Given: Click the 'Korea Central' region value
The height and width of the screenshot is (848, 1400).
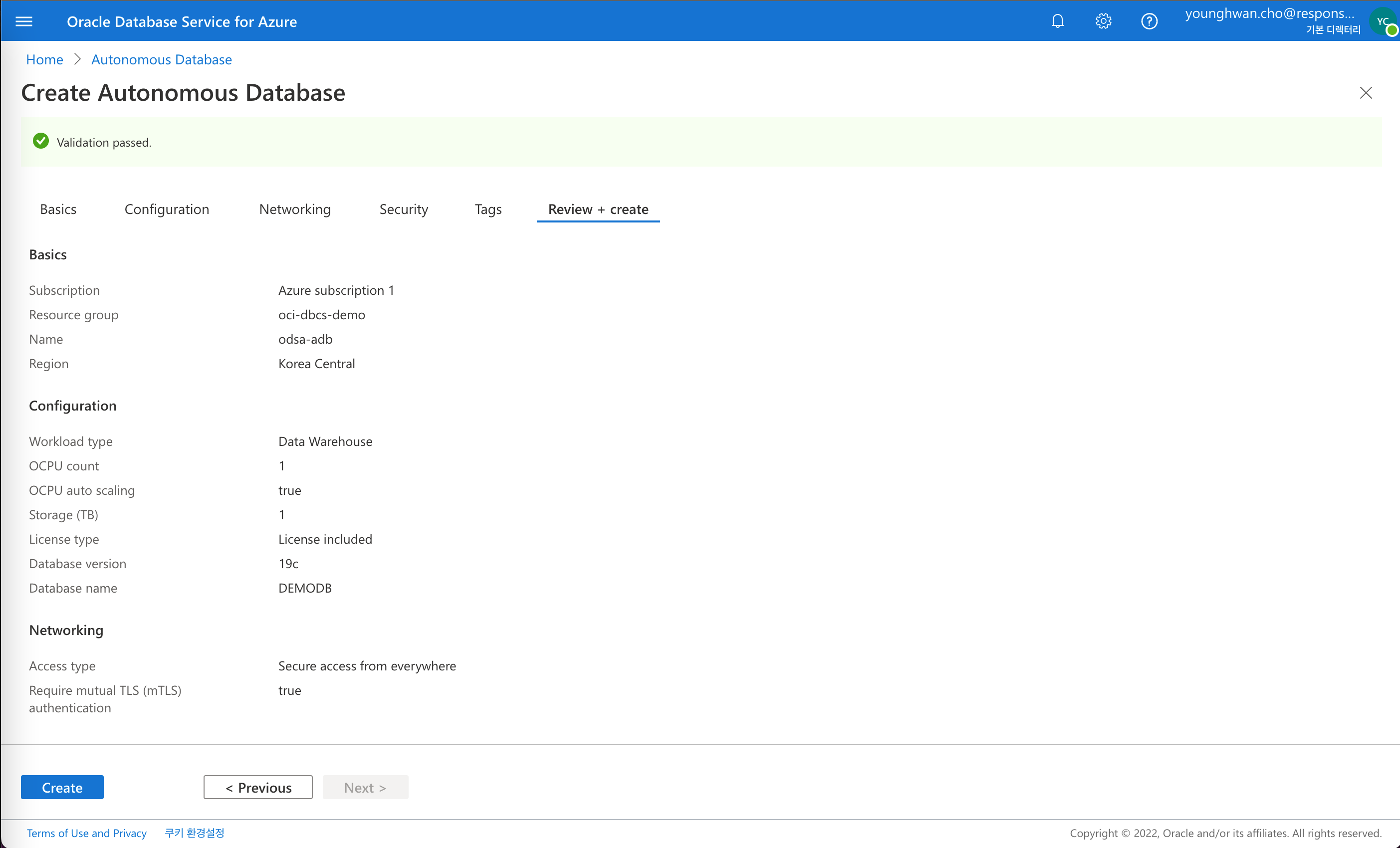Looking at the screenshot, I should tap(316, 364).
